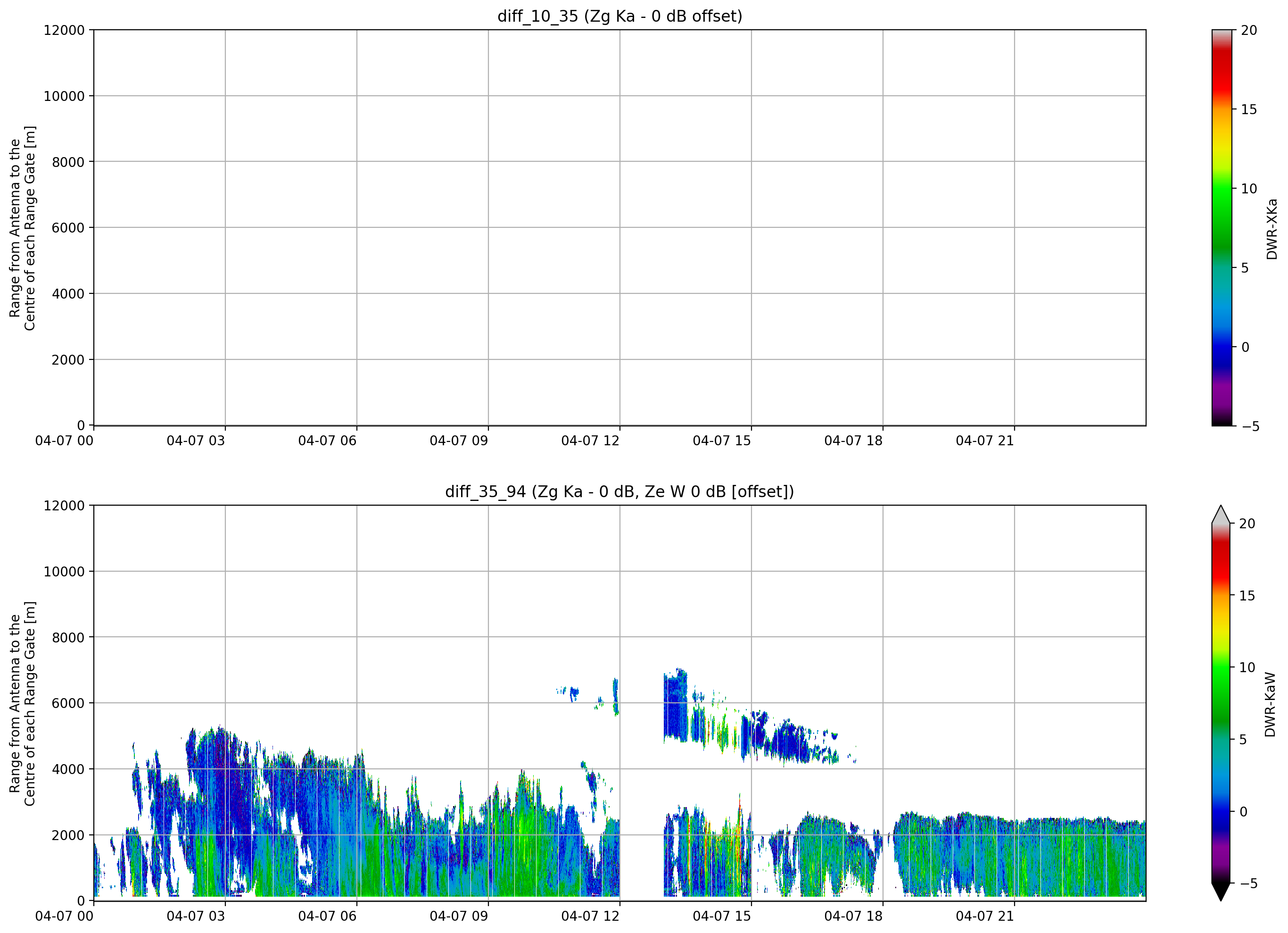Click the DWR-XKa colorbar gradient
Viewport: 1288px width, 933px height.
tap(1222, 228)
